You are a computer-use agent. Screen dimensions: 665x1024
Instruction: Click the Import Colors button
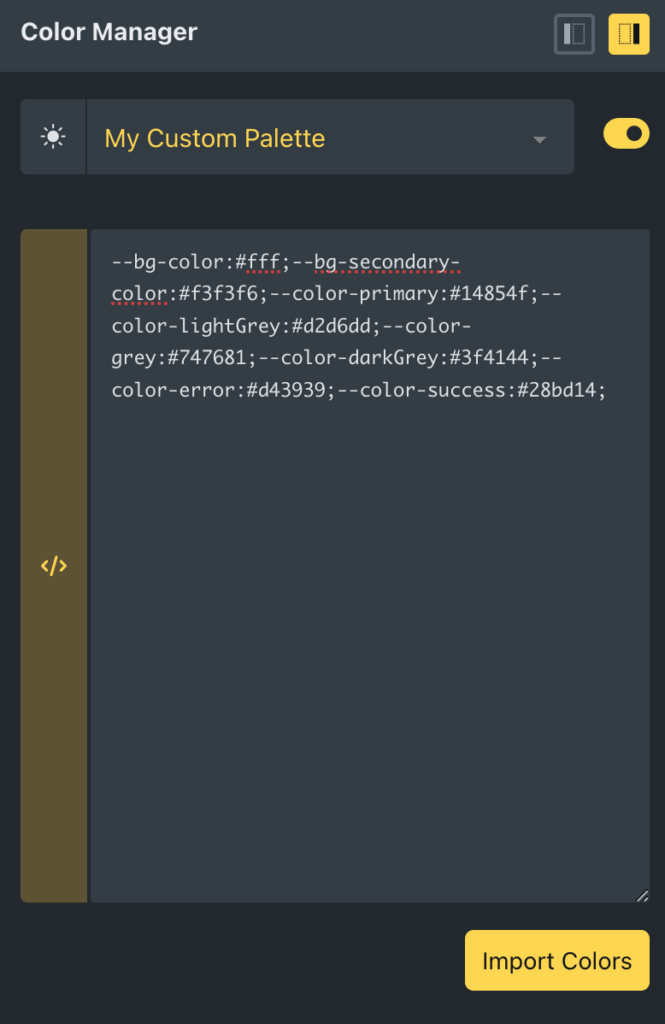[x=557, y=960]
